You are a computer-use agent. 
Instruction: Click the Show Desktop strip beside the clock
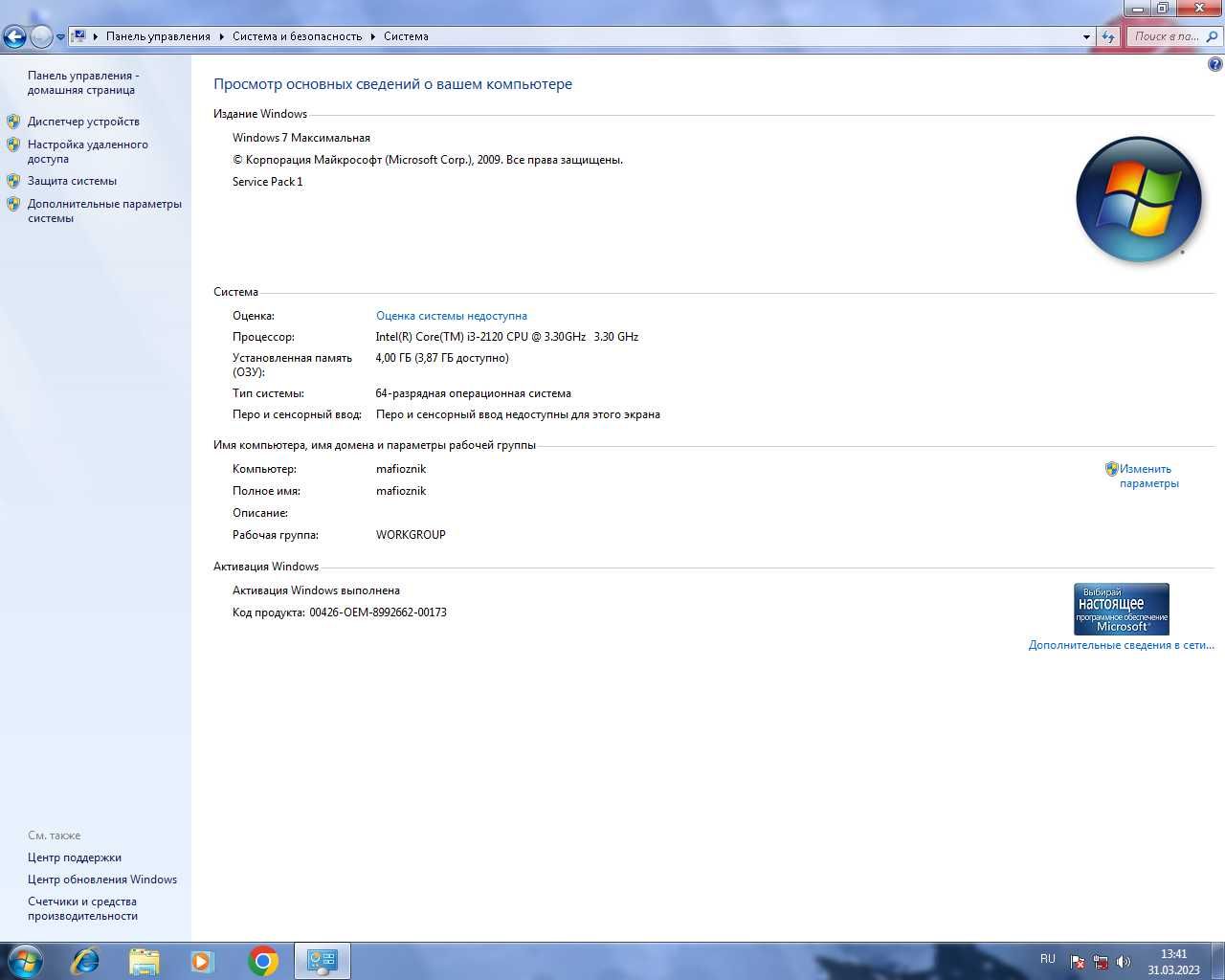point(1218,961)
